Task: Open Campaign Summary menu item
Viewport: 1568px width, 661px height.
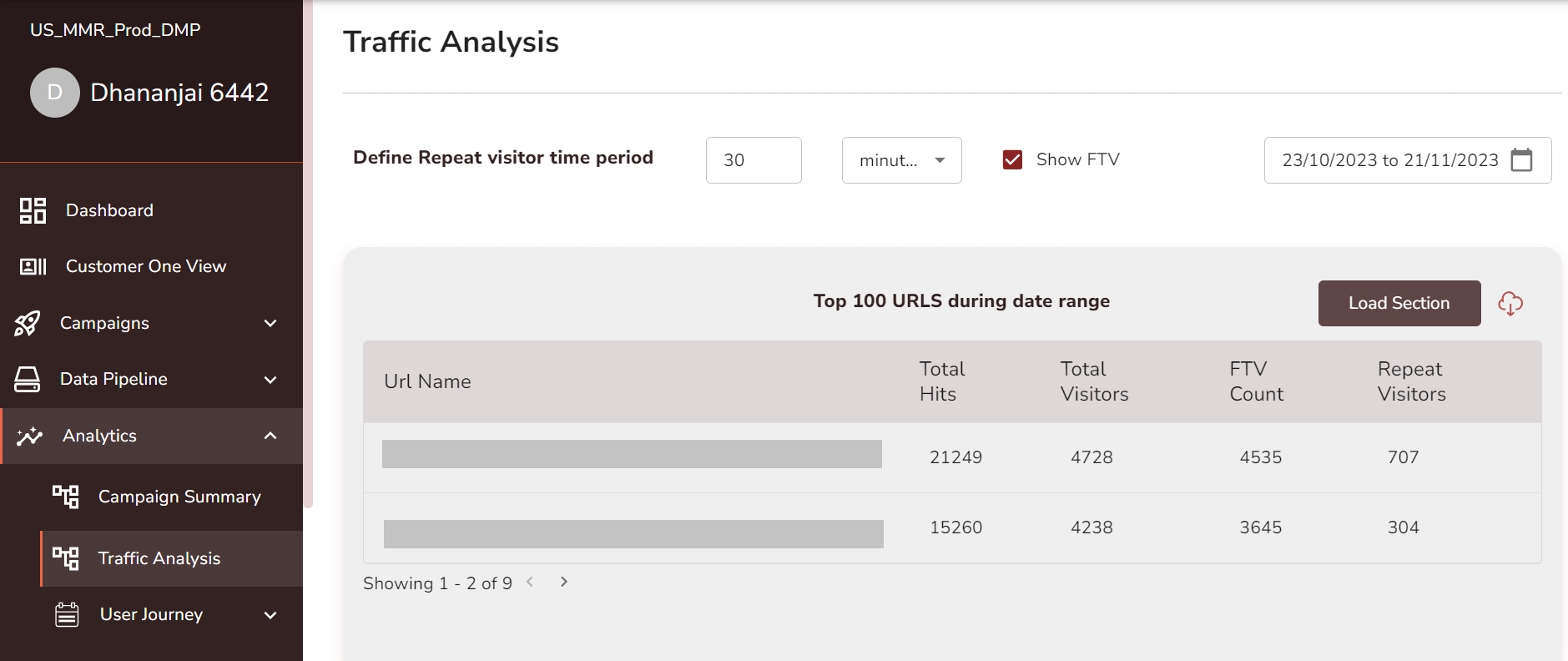Action: (179, 497)
